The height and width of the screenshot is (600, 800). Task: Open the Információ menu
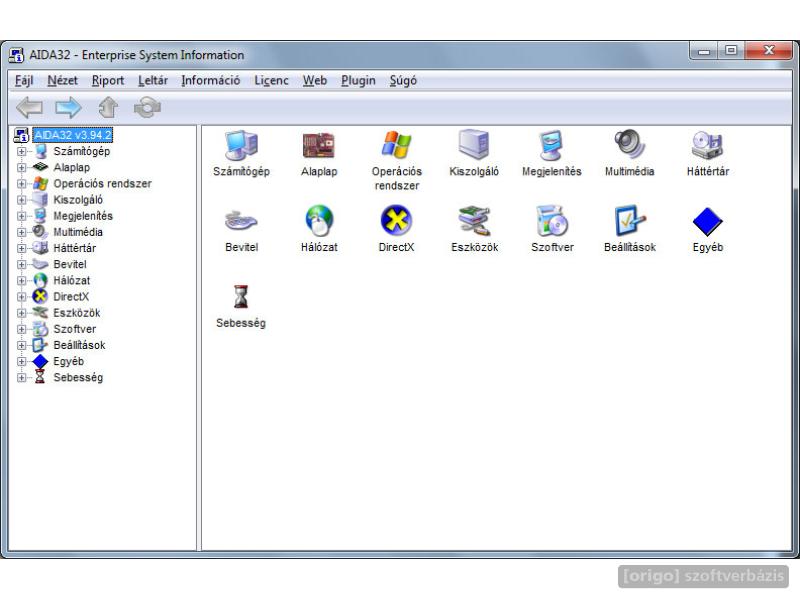click(211, 81)
